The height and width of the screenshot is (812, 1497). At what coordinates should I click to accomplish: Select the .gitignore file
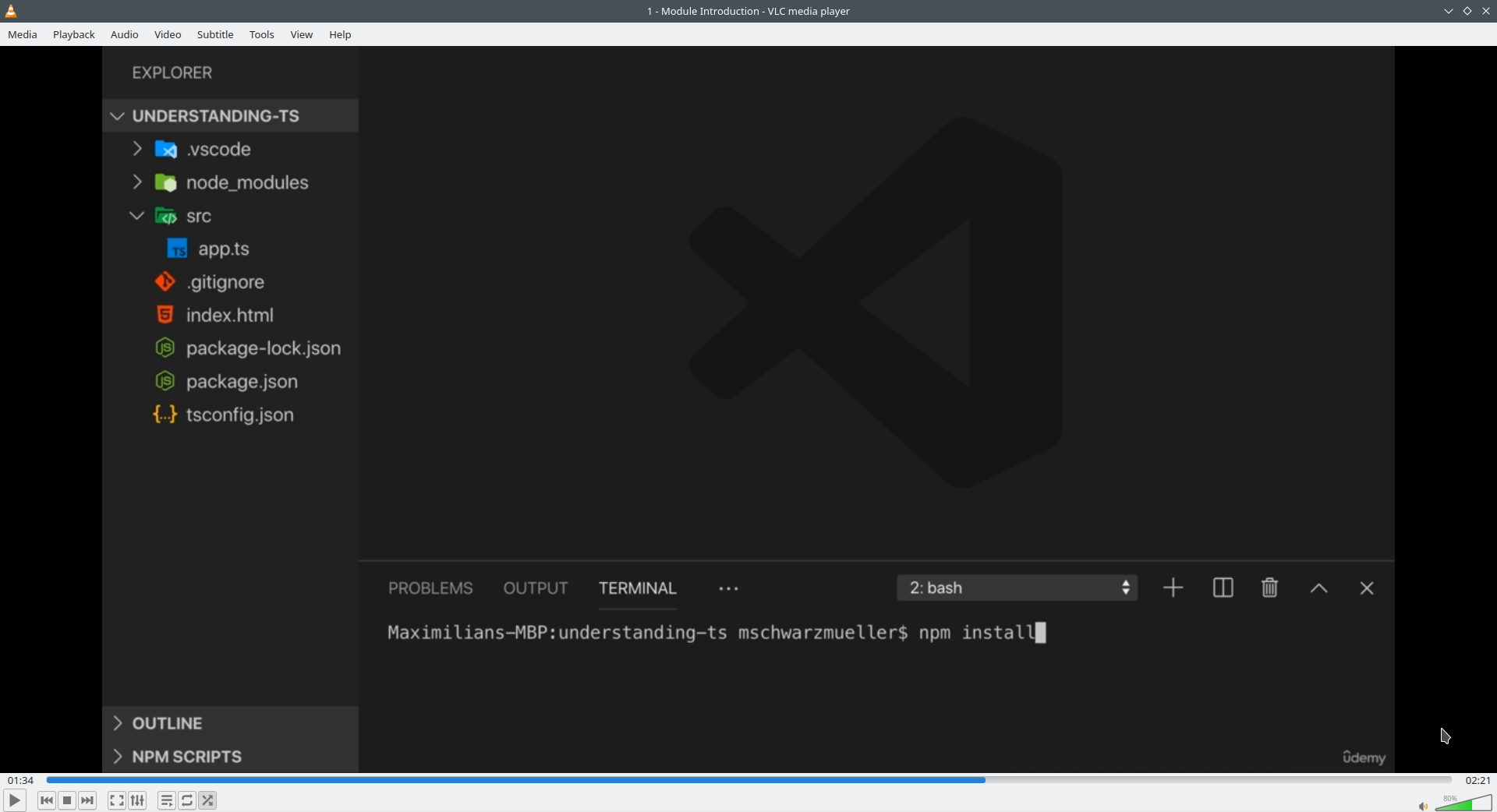pyautogui.click(x=225, y=282)
